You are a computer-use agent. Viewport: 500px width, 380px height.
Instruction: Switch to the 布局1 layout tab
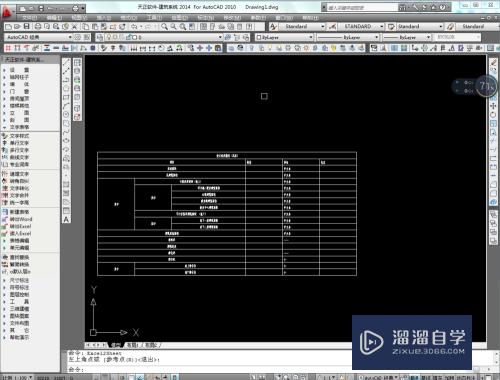pos(133,345)
